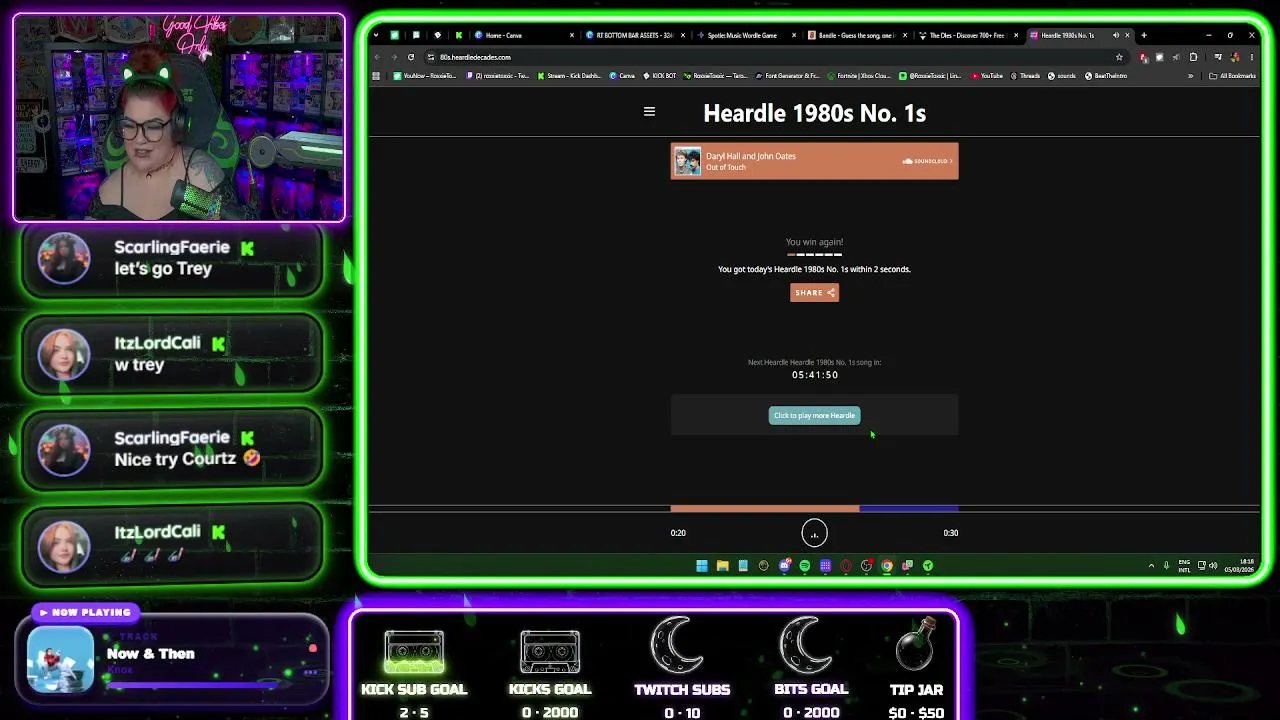Open a new browser tab
The image size is (1280, 720).
(1144, 35)
